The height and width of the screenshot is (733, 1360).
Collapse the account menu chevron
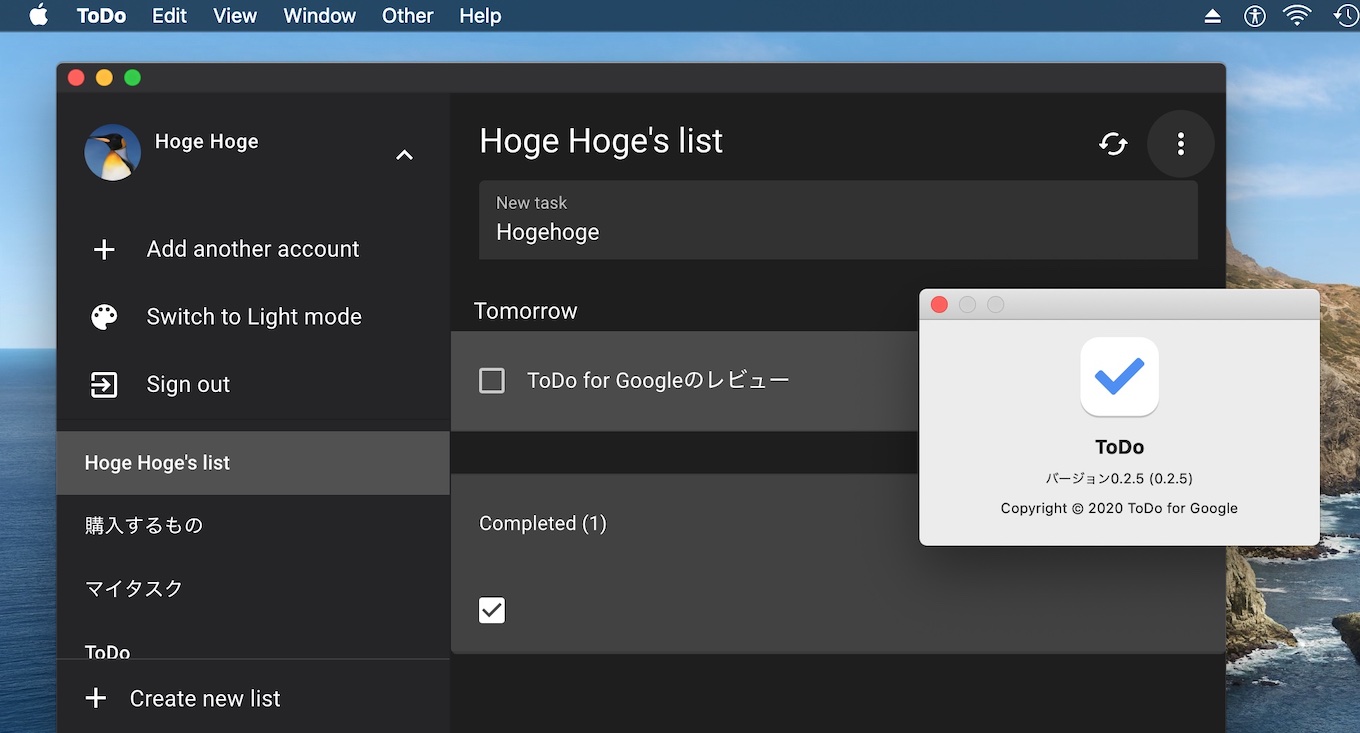(404, 155)
